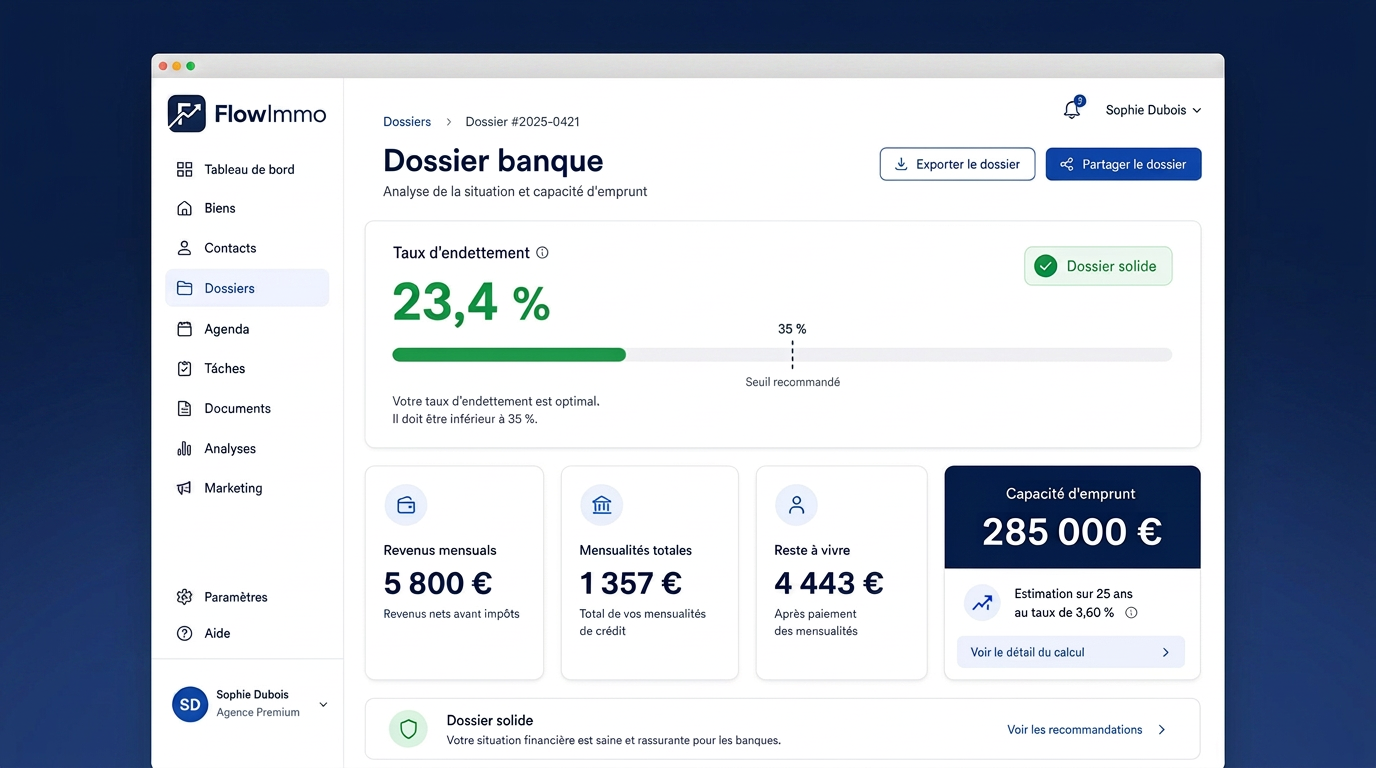
Task: Open the Biens section
Action: (x=247, y=208)
